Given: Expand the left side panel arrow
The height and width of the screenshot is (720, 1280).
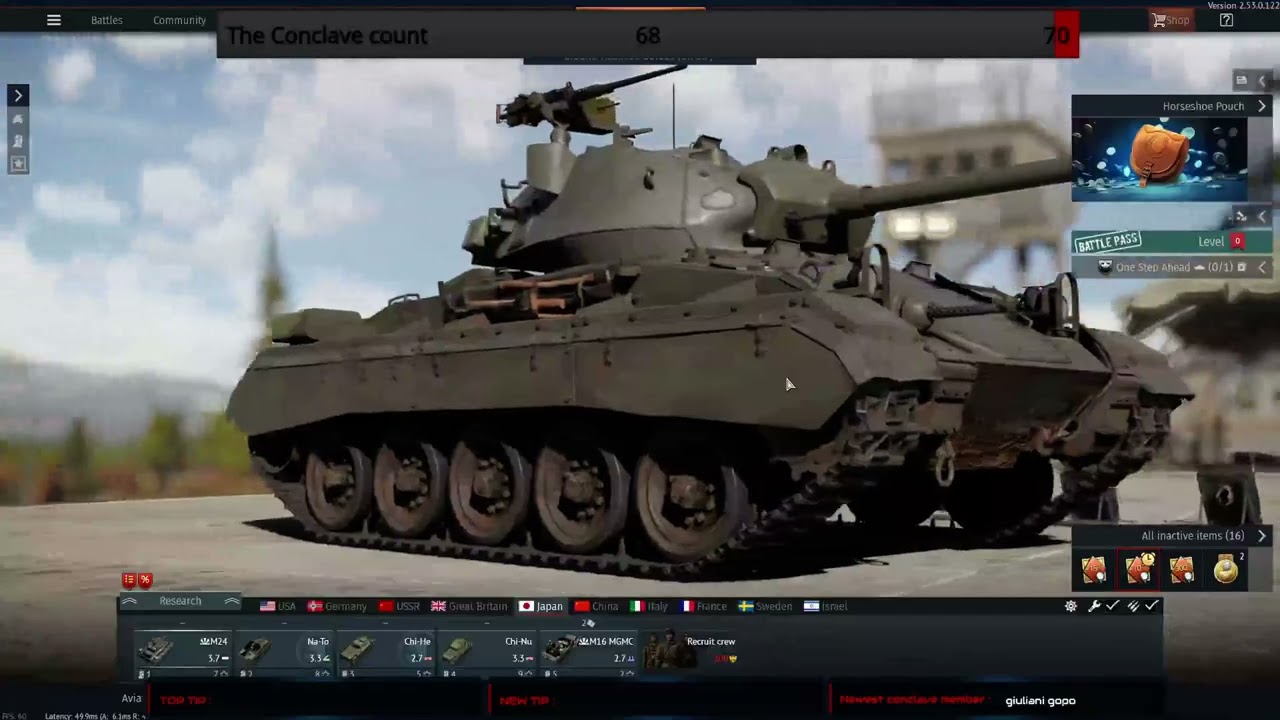Looking at the screenshot, I should coord(18,95).
